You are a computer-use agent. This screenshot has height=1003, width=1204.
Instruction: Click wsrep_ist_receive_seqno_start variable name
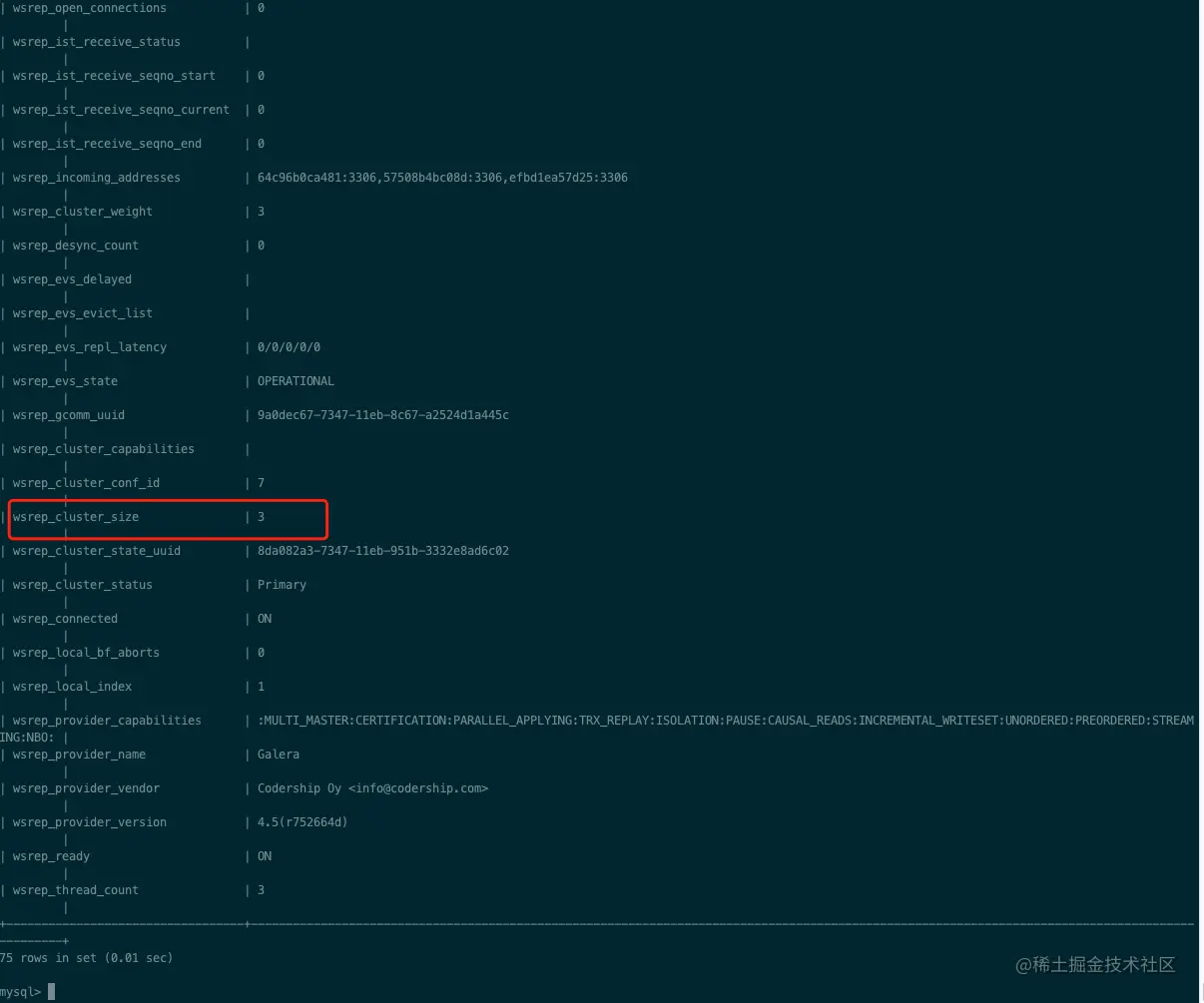[114, 76]
